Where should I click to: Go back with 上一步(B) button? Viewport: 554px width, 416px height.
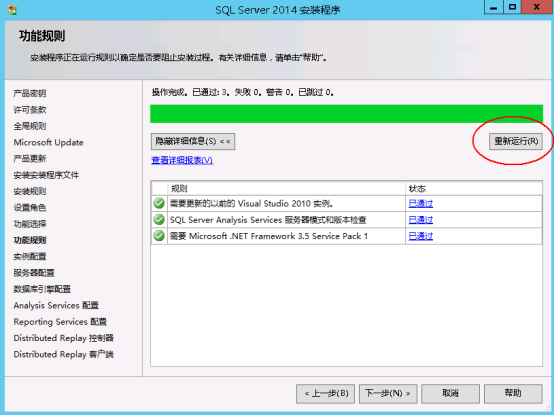(326, 393)
